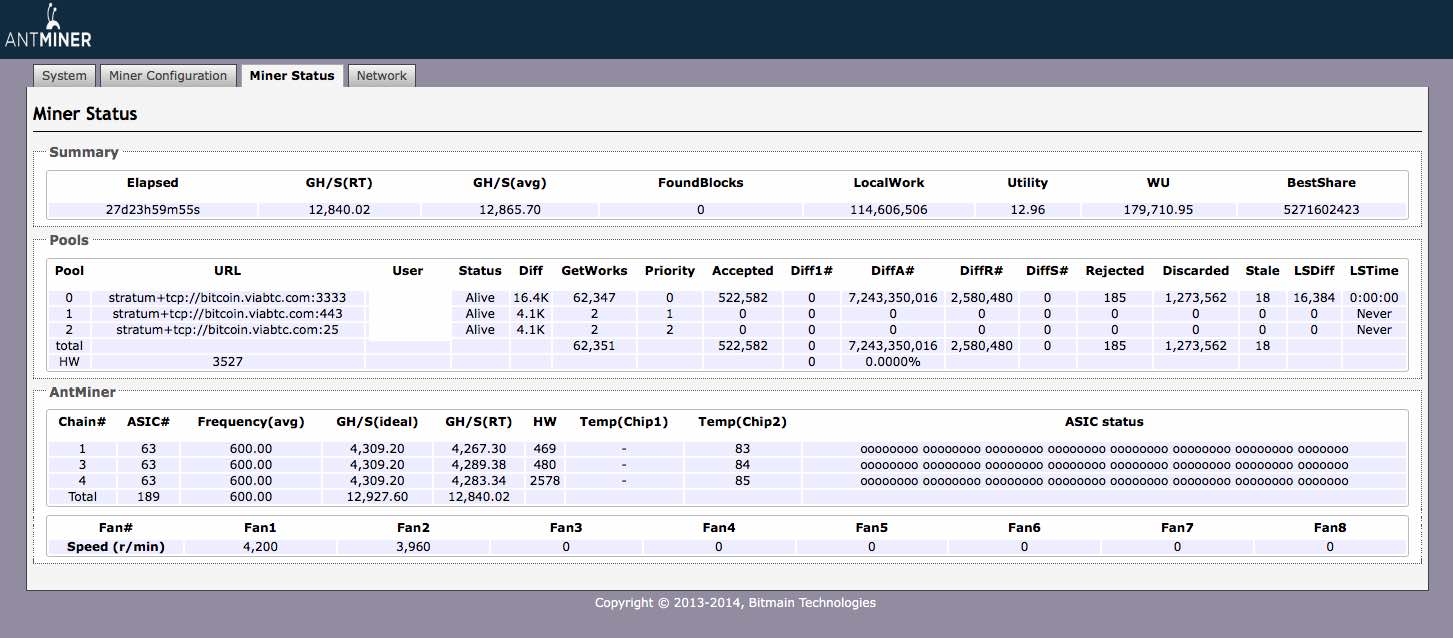This screenshot has height=638, width=1453.
Task: Click Temp(Chip2) value 85 for chain 4
Action: 742,481
